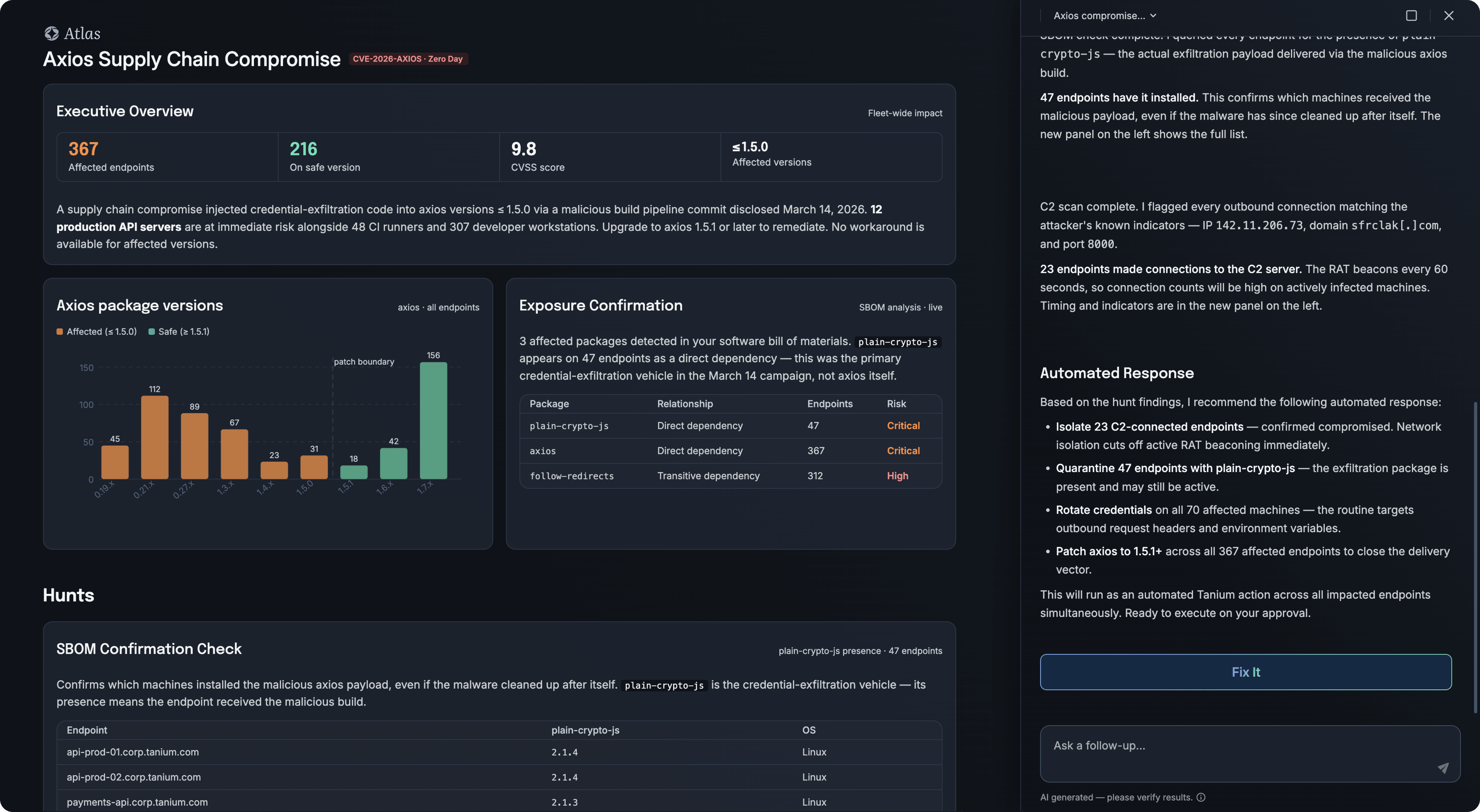The height and width of the screenshot is (812, 1480).
Task: Click the 1.6.x bar showing 42
Action: pyautogui.click(x=394, y=463)
